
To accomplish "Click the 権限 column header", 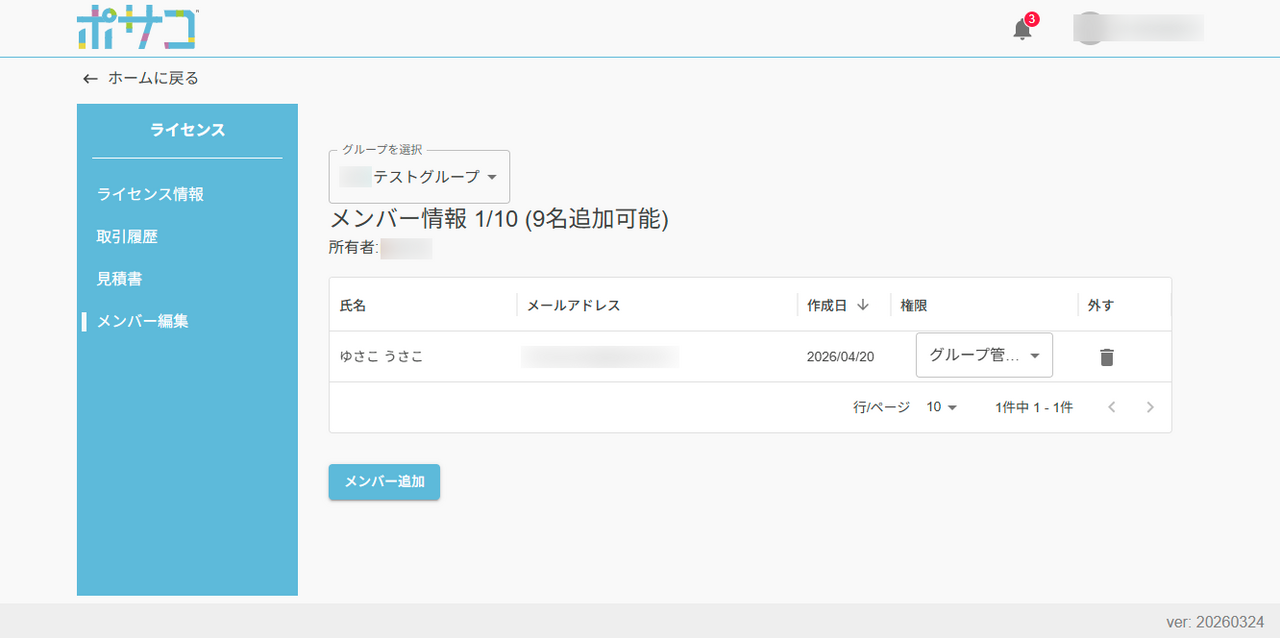I will (914, 305).
